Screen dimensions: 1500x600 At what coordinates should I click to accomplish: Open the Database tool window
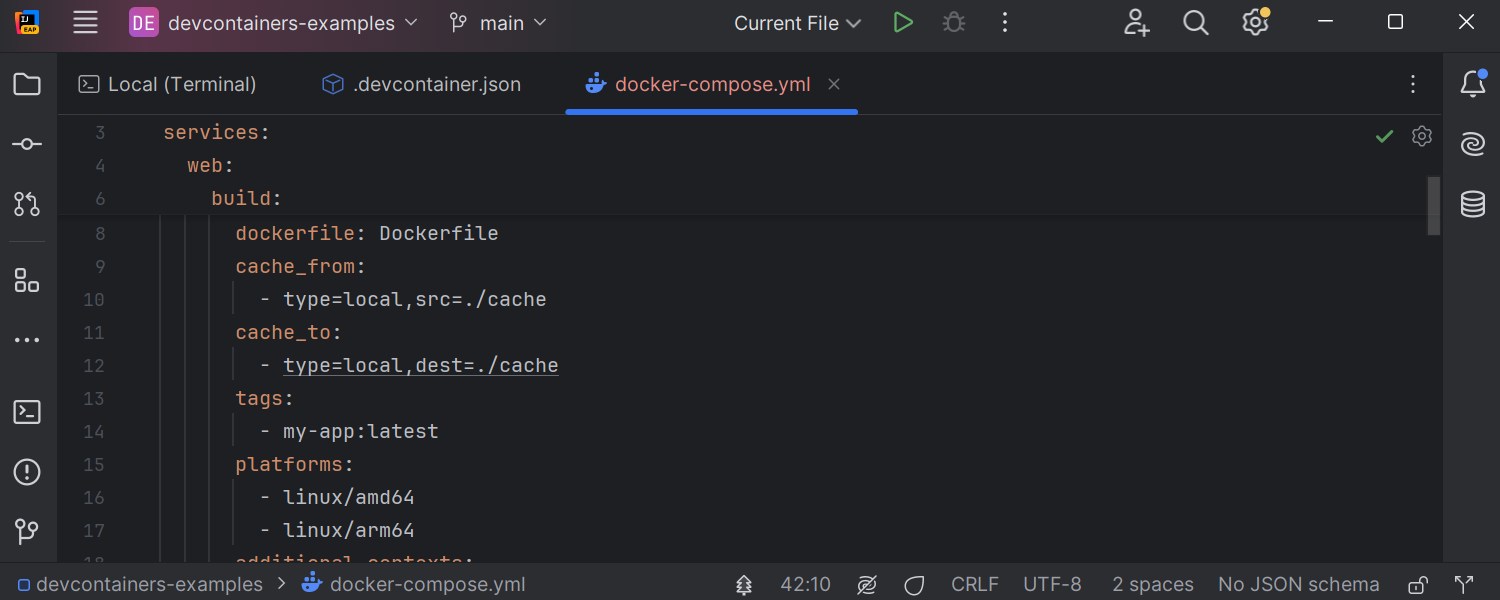[1472, 203]
